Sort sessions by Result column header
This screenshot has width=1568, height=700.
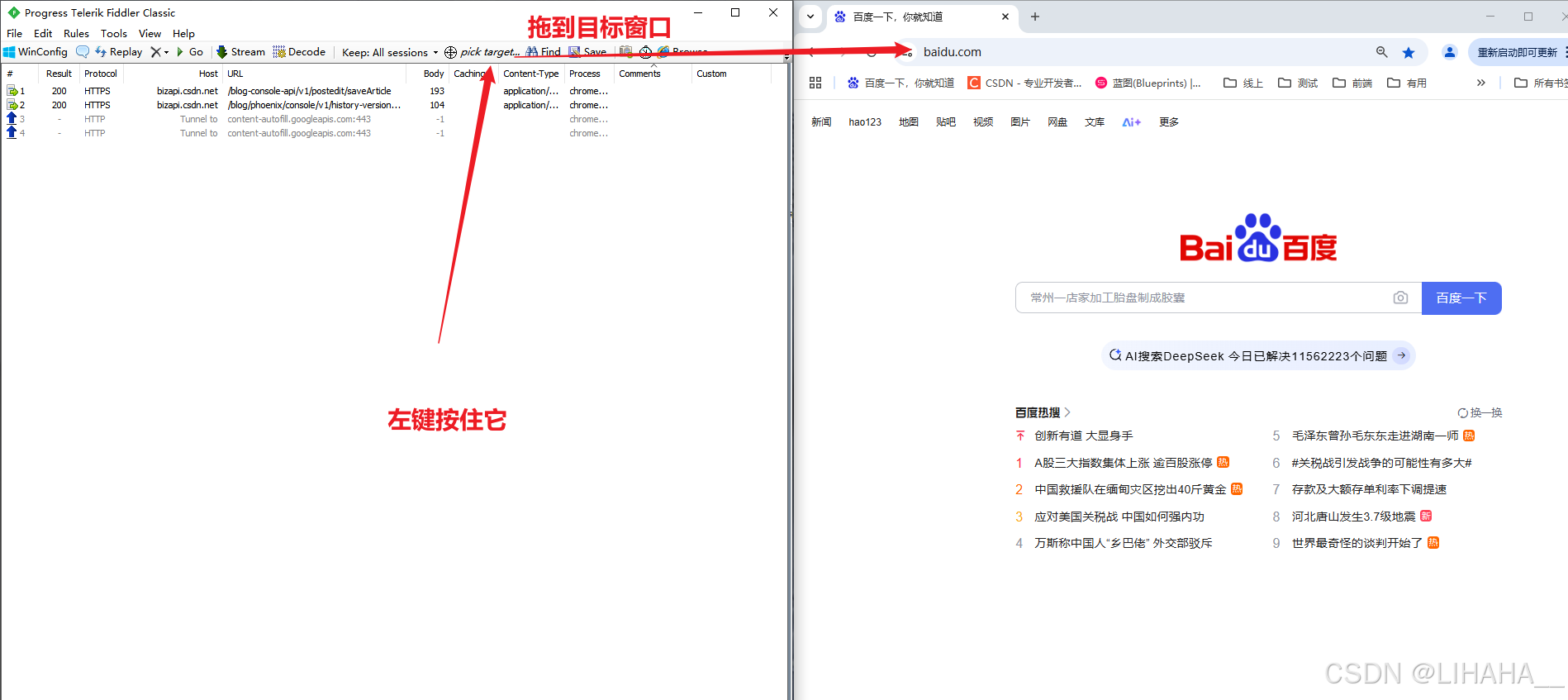coord(59,74)
